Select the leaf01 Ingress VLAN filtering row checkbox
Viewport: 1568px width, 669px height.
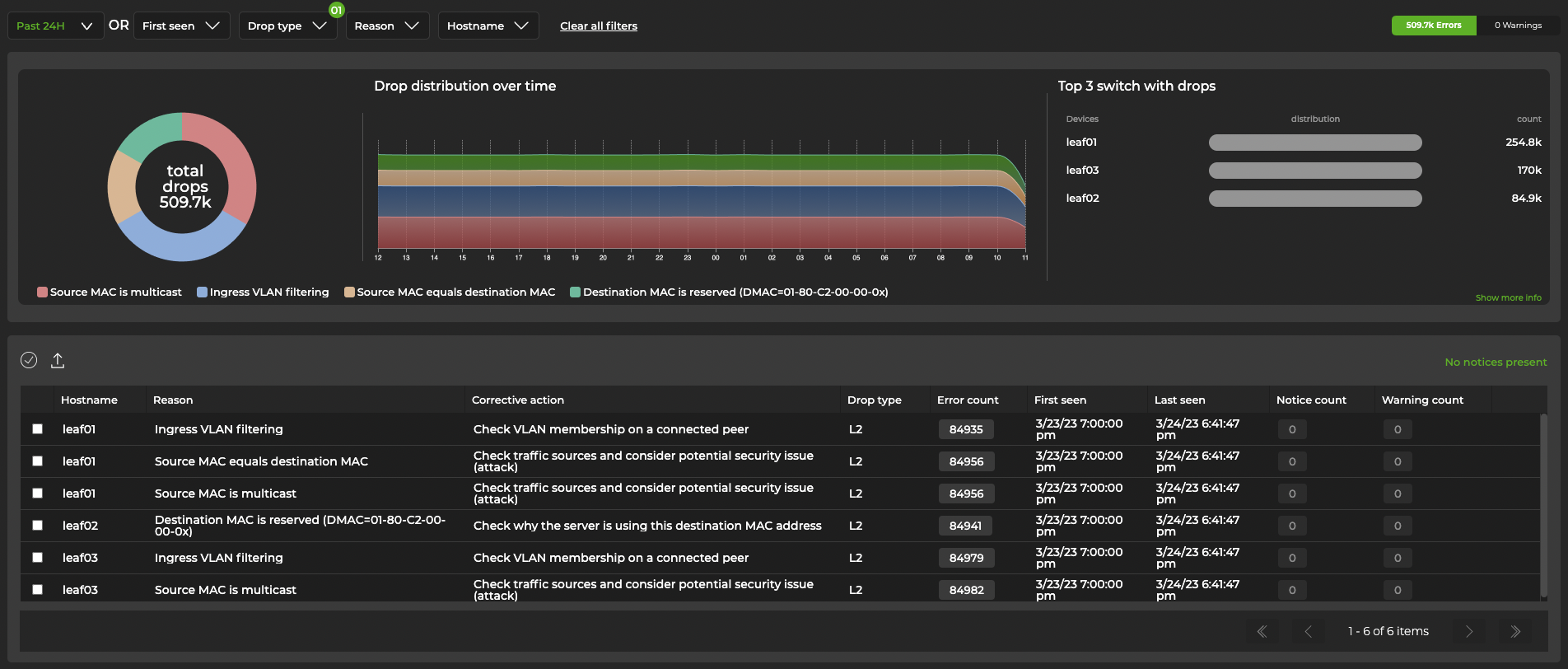38,429
